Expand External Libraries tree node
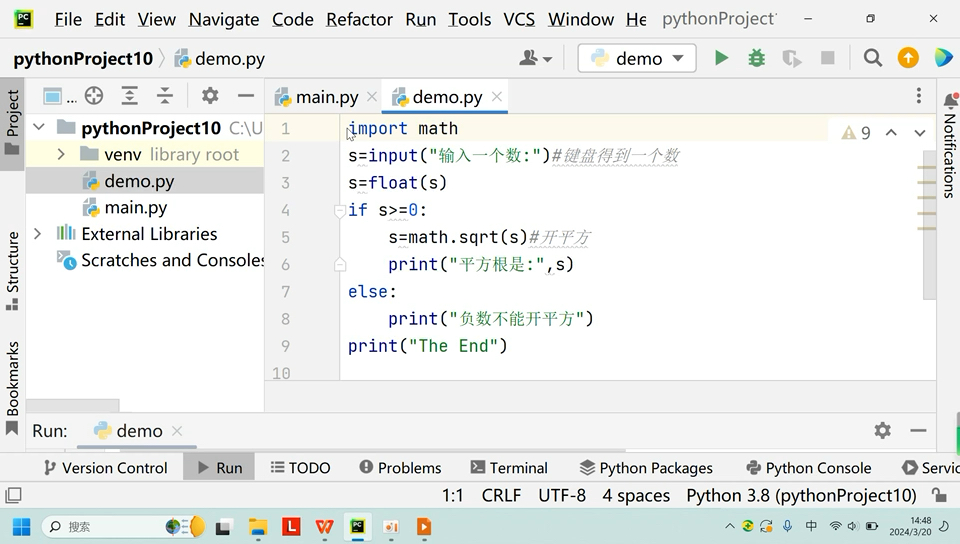960x544 pixels. [x=38, y=234]
